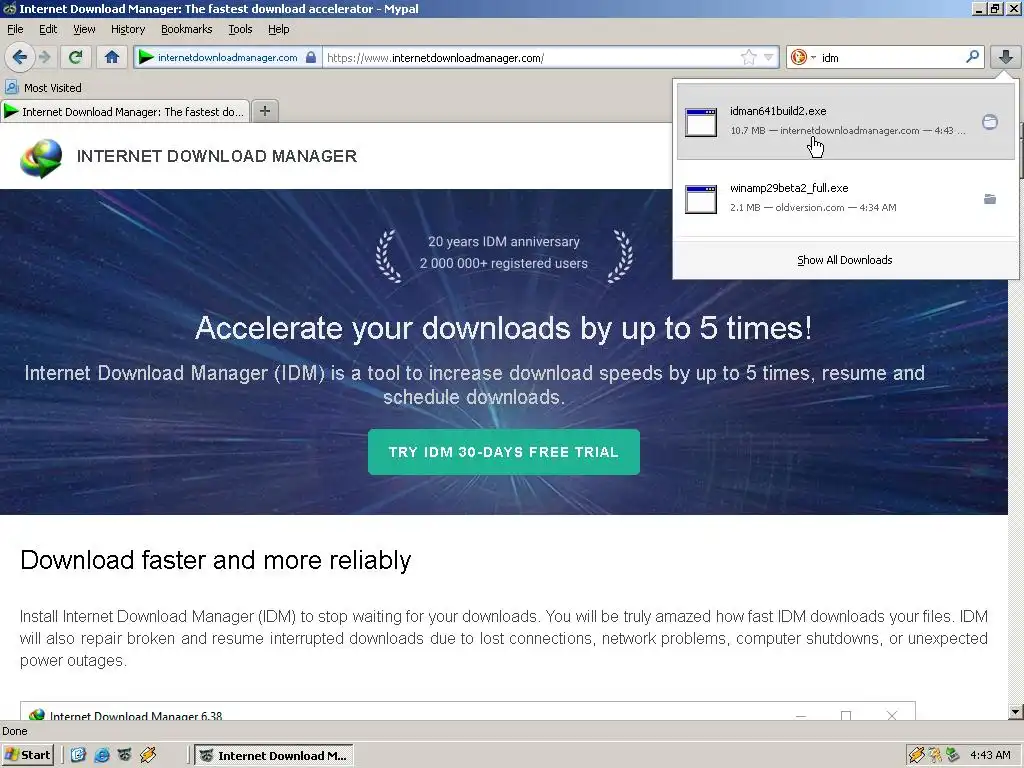This screenshot has width=1024, height=768.
Task: Click the second system tray icon
Action: coord(935,755)
